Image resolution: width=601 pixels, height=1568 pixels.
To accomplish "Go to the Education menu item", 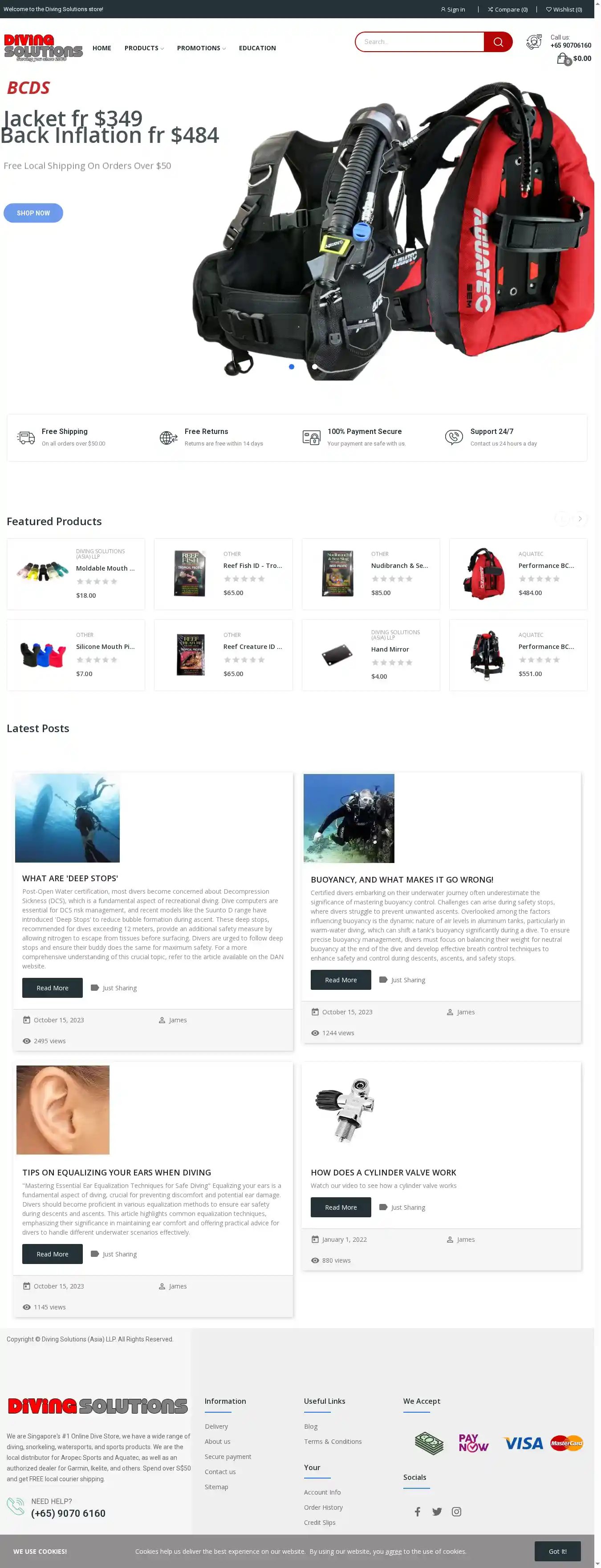I will pos(257,48).
